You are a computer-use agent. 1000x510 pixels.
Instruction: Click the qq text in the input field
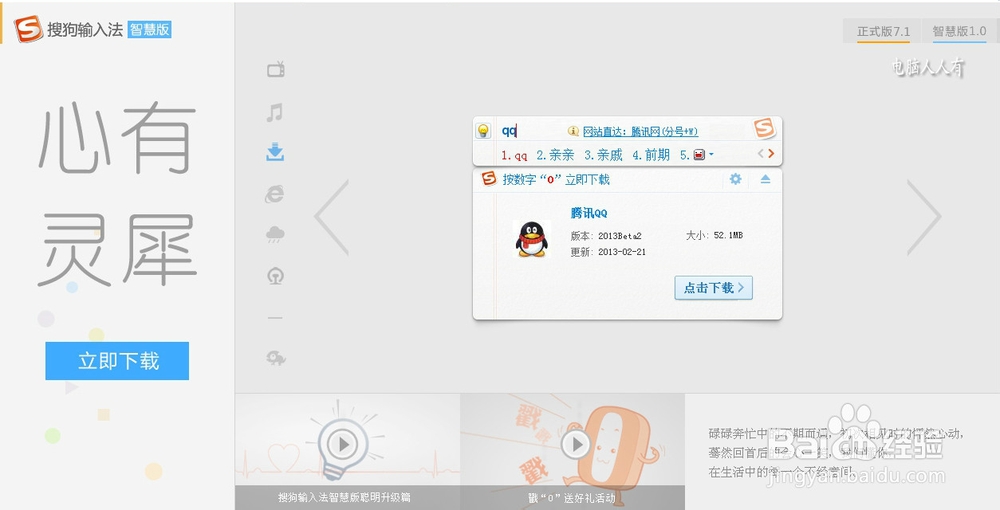[x=509, y=131]
